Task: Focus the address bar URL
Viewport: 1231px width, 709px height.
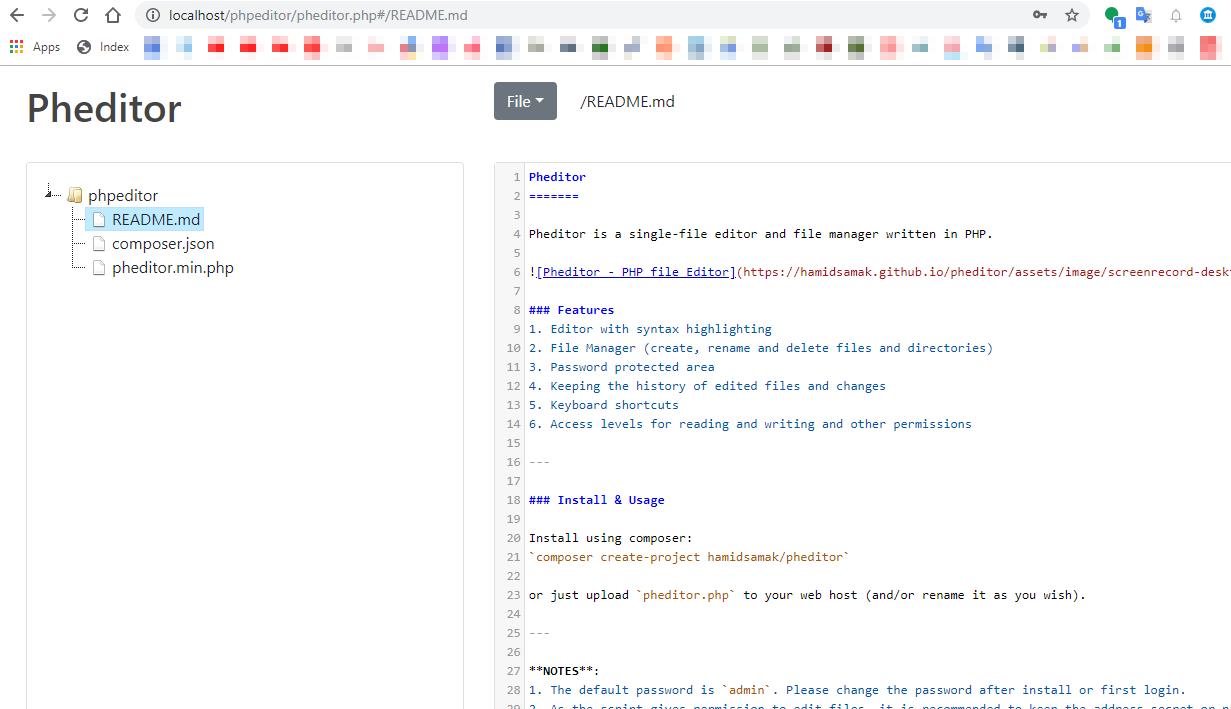Action: point(318,15)
